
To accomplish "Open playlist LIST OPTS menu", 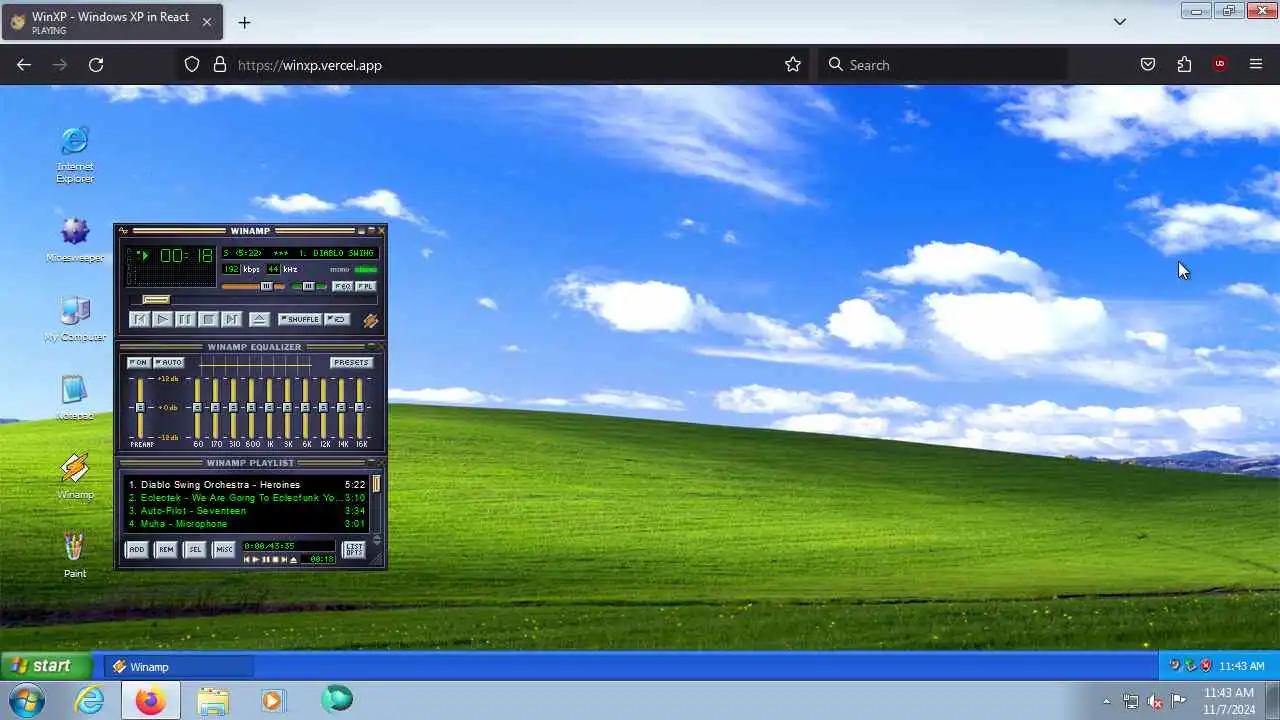I will pos(354,550).
